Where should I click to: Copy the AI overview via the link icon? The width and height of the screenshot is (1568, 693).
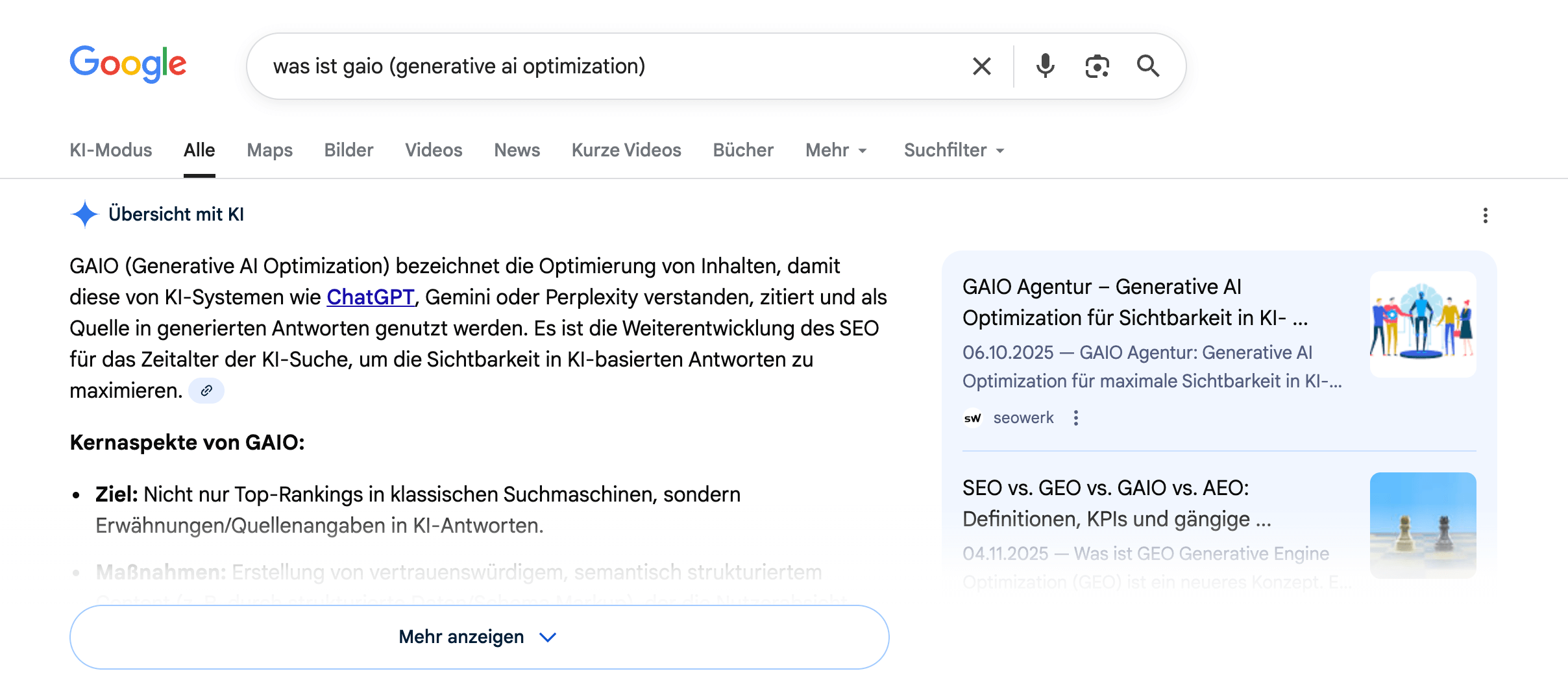pos(206,391)
